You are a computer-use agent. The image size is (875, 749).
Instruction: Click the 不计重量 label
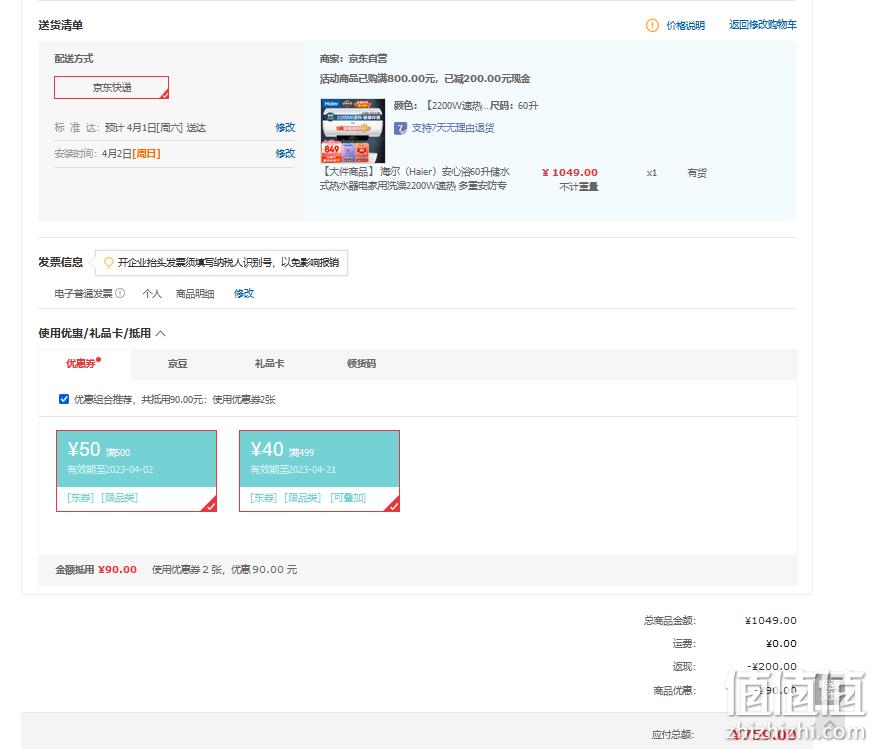point(579,186)
